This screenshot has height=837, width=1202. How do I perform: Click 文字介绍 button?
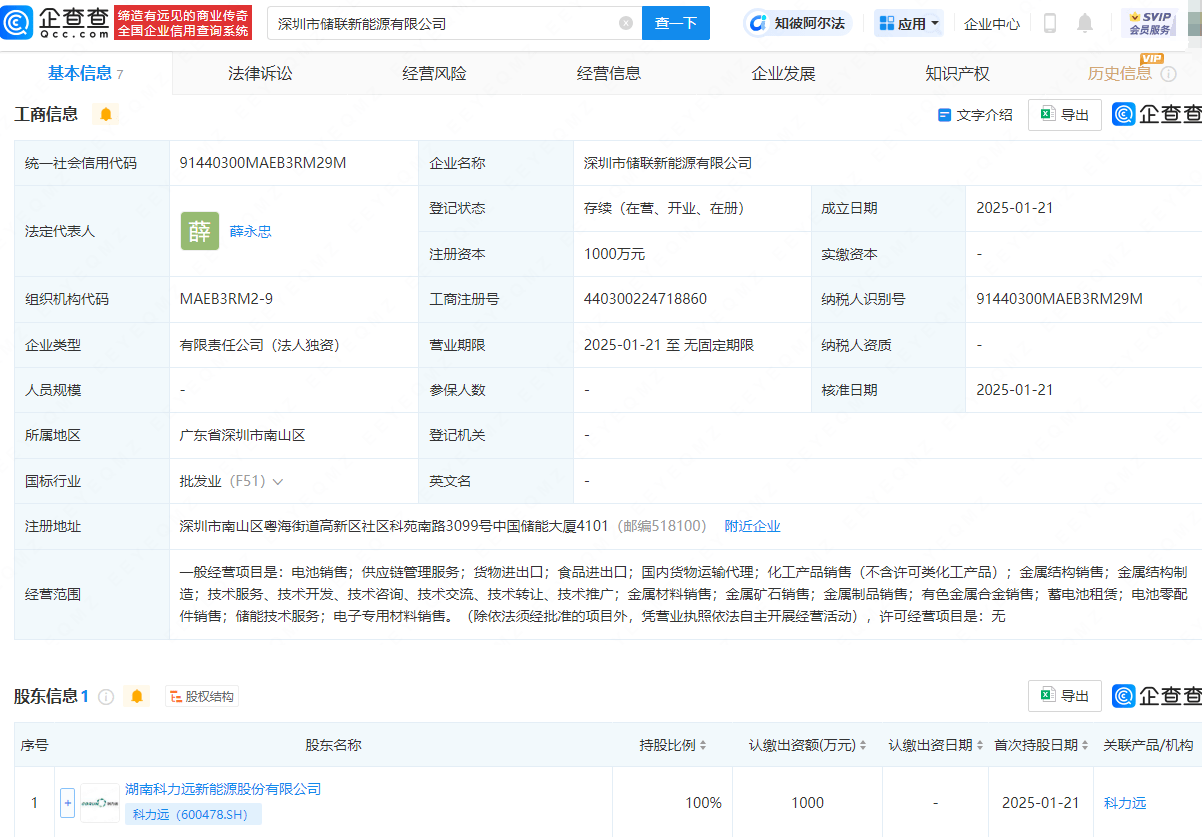click(975, 115)
